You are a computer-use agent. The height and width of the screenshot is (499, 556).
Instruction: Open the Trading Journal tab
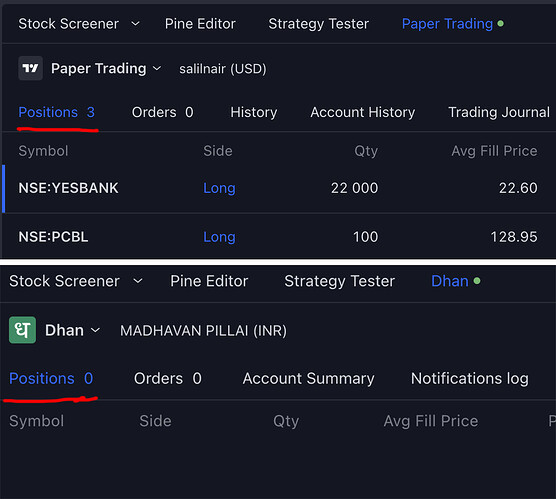tap(499, 112)
